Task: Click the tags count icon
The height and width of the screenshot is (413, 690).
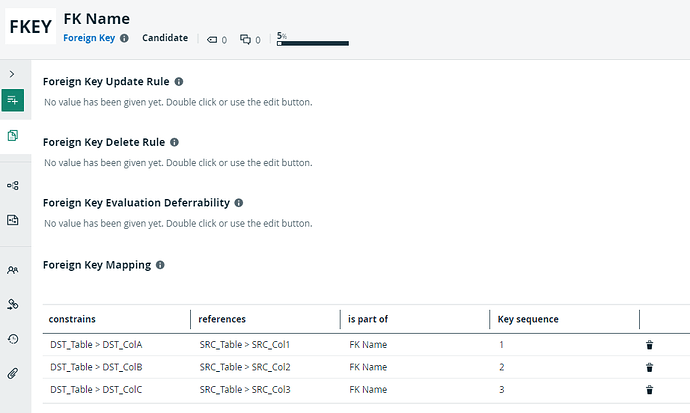Action: (212, 40)
